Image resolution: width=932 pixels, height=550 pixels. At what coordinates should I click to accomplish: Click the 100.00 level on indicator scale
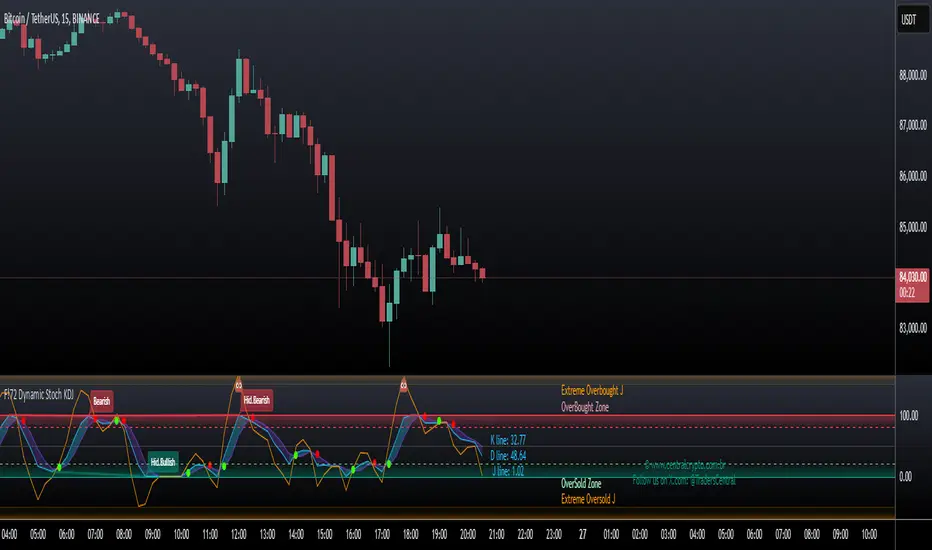(908, 414)
